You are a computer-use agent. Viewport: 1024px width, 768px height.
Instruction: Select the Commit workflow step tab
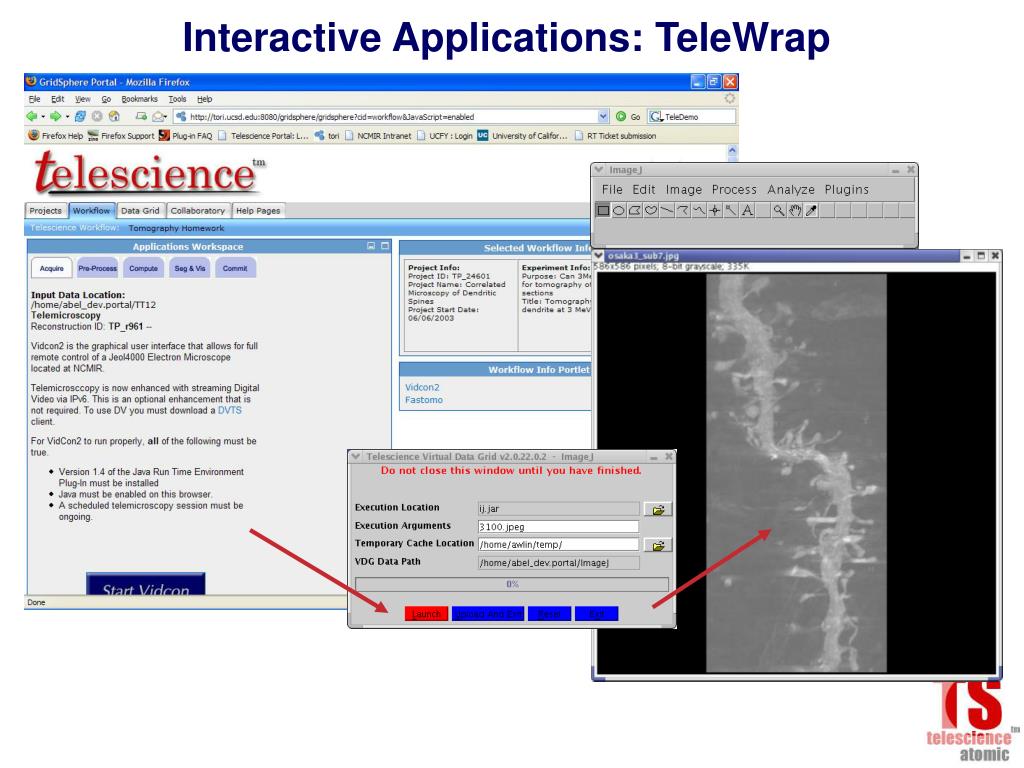(235, 268)
